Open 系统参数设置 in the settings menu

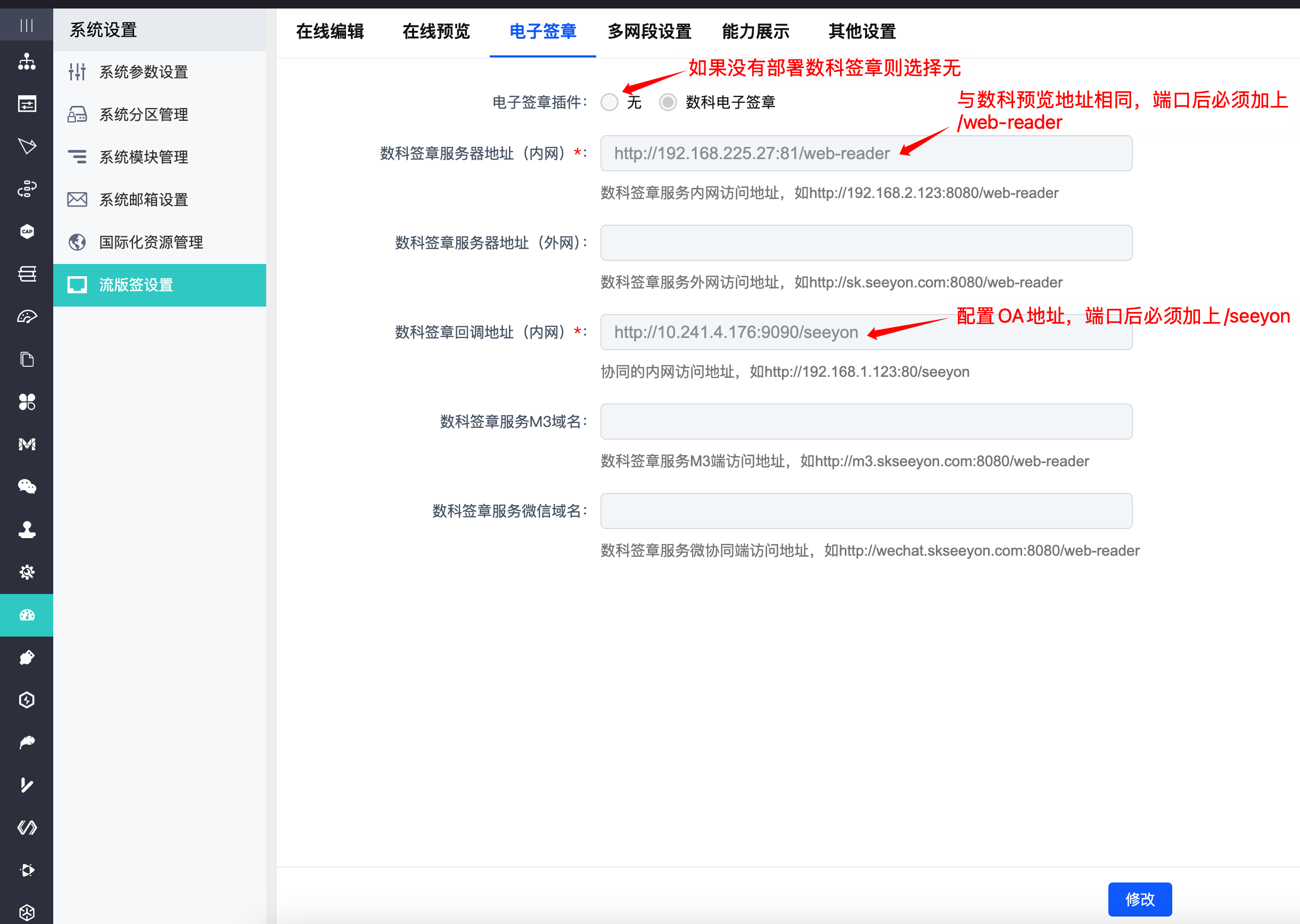143,72
